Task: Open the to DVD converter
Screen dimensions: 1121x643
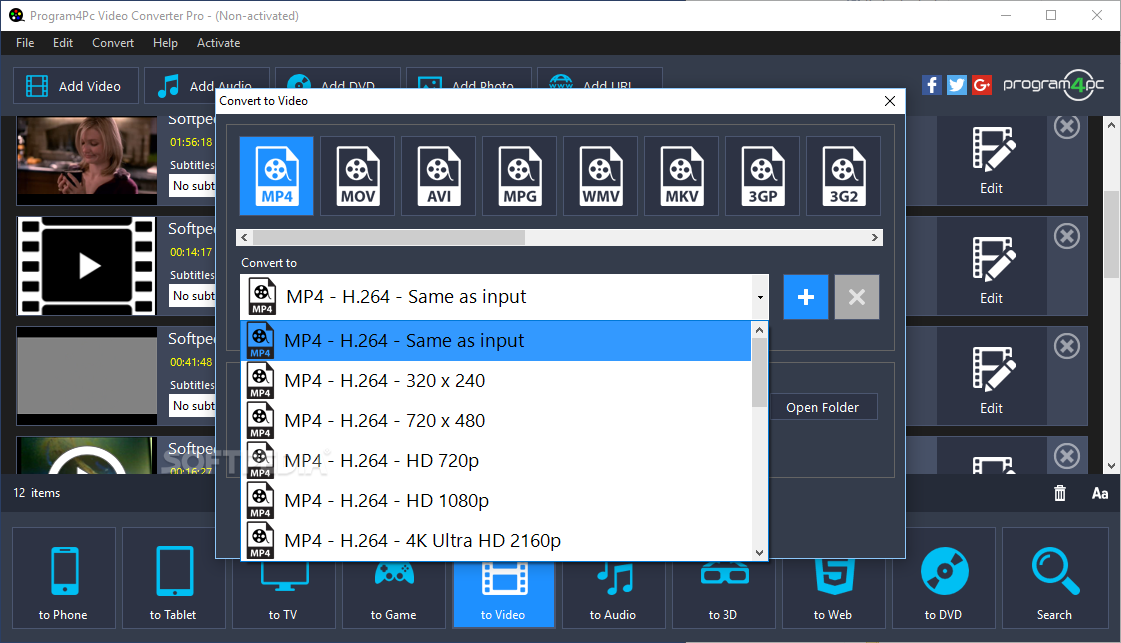Action: [944, 578]
